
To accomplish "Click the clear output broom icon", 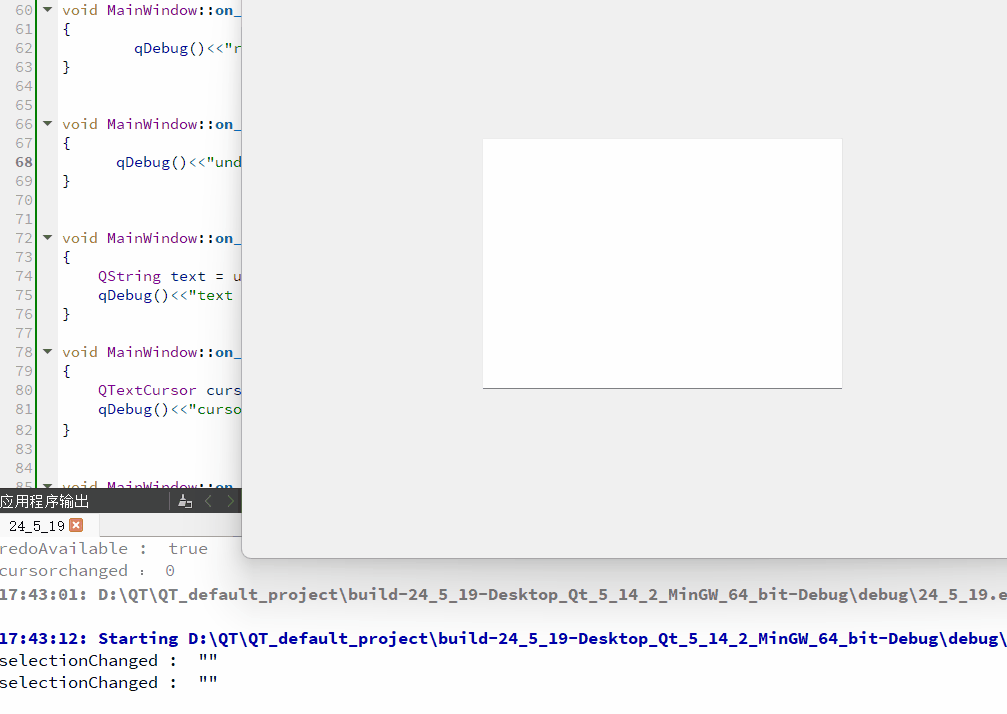I will pyautogui.click(x=185, y=501).
